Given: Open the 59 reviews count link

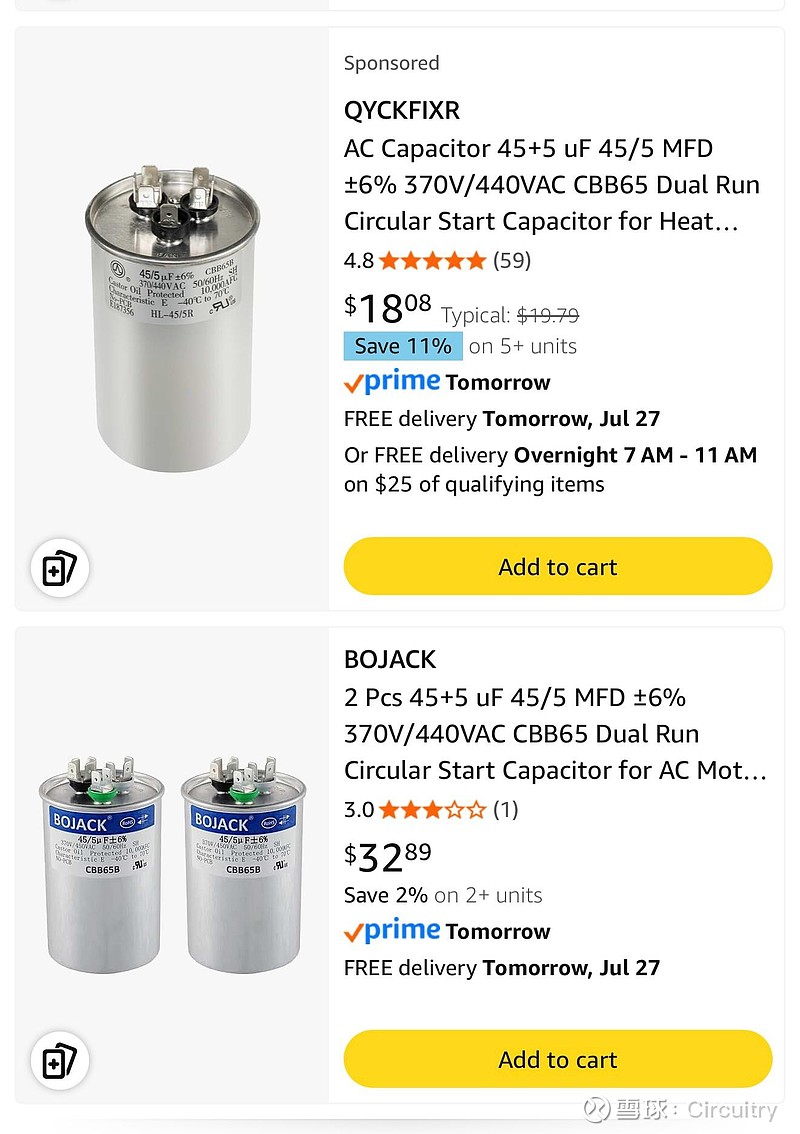Looking at the screenshot, I should pyautogui.click(x=512, y=261).
